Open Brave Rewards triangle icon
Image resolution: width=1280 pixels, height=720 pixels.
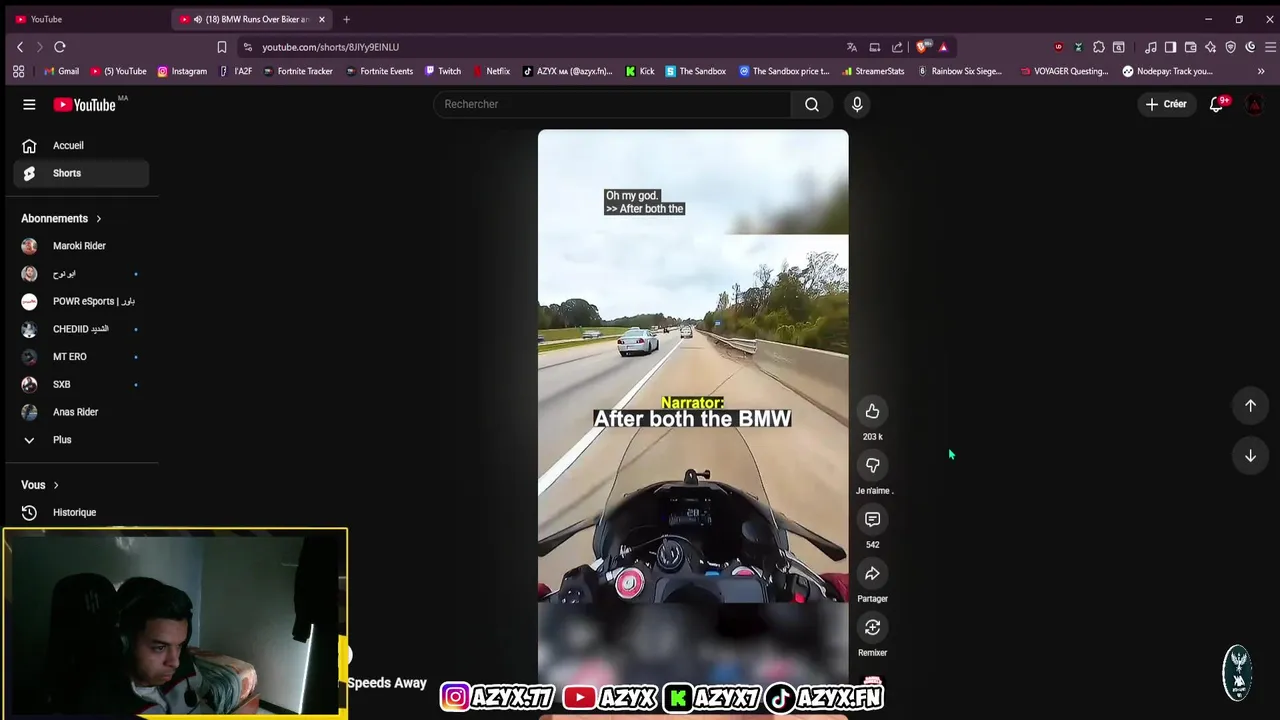[x=943, y=47]
